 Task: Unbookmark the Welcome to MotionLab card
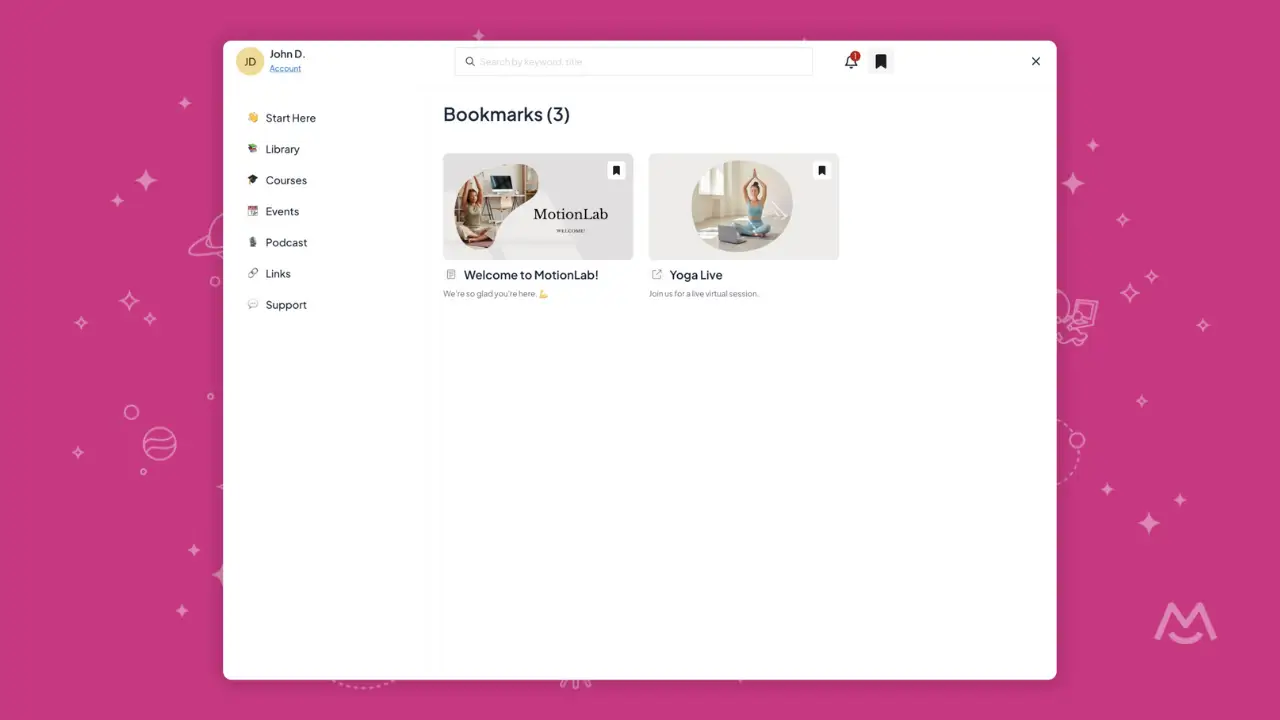(x=616, y=170)
